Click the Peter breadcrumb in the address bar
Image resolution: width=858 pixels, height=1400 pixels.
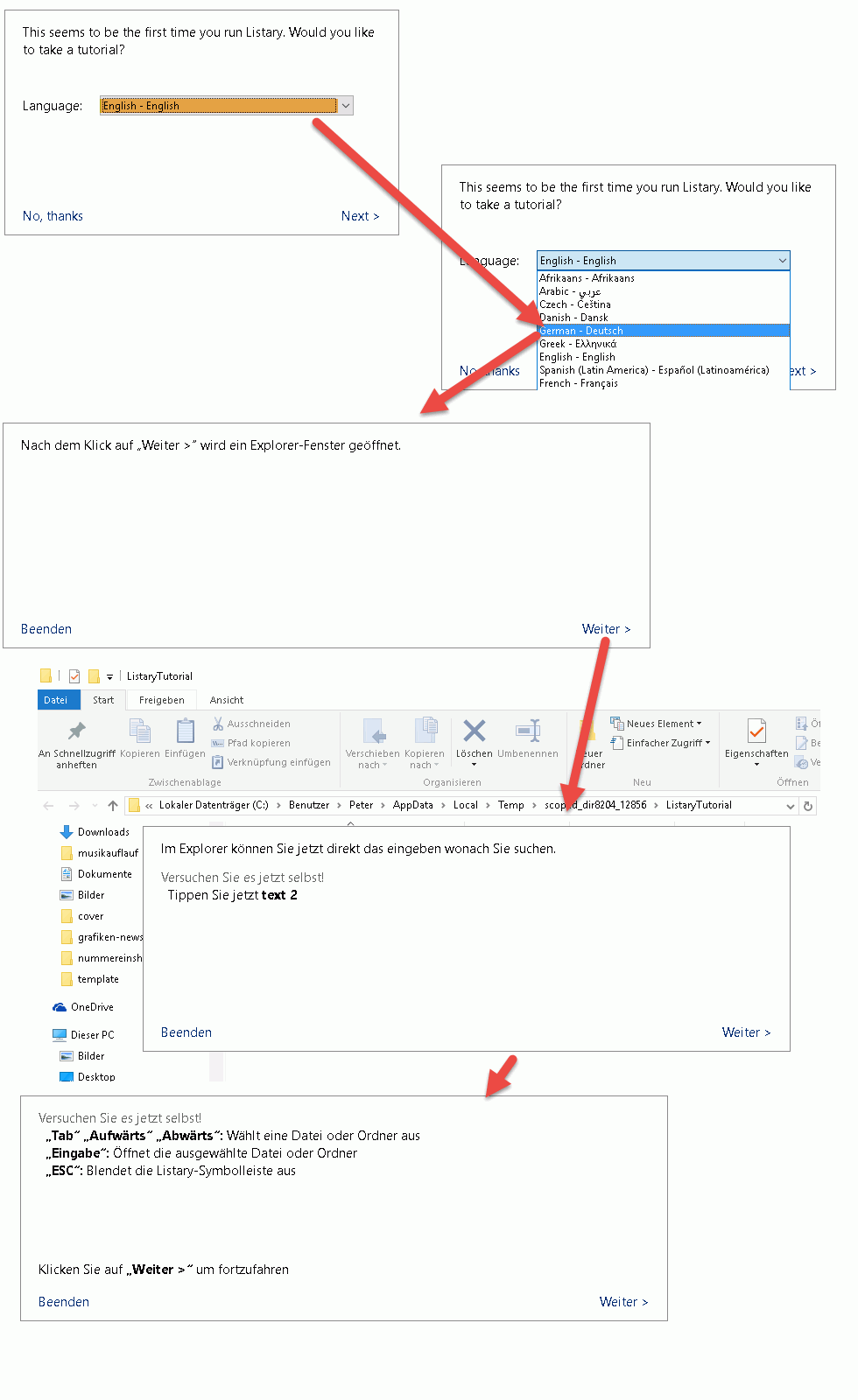click(x=362, y=805)
